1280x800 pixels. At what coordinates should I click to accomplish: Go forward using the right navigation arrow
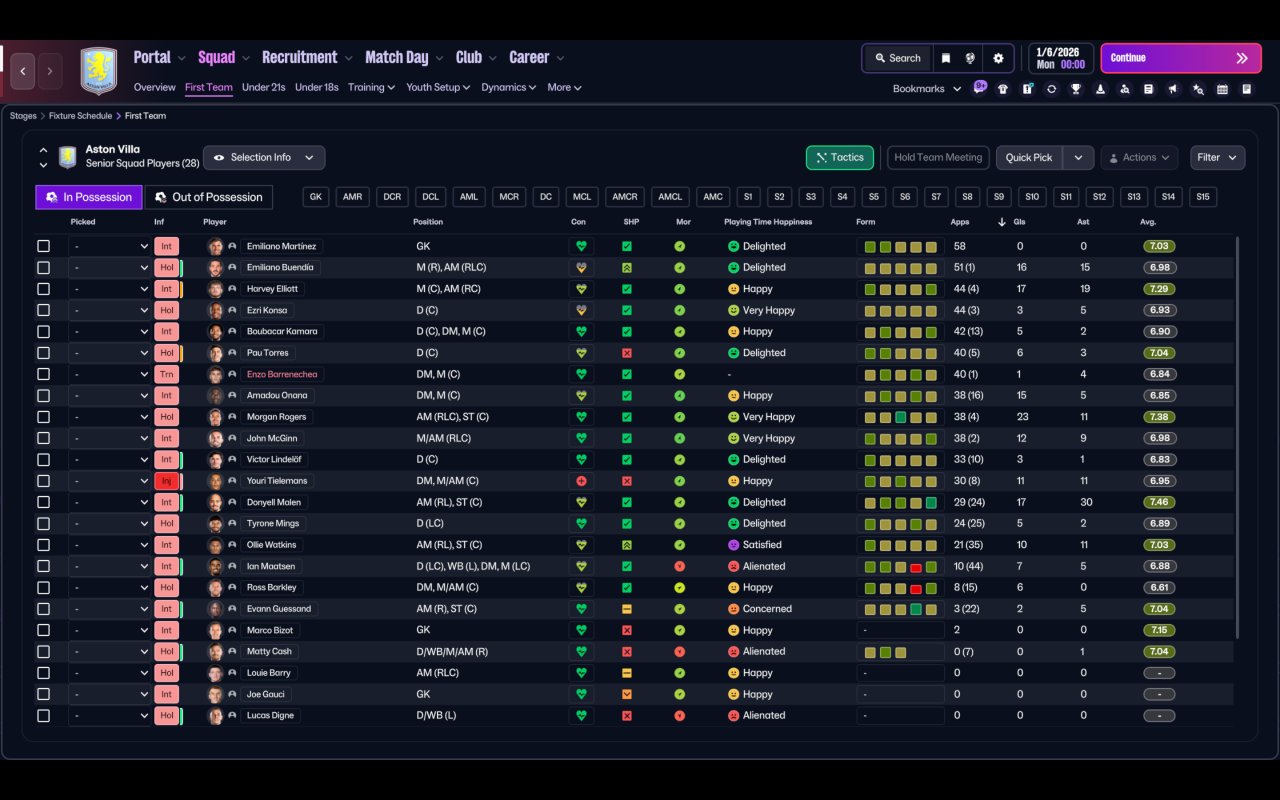(50, 72)
